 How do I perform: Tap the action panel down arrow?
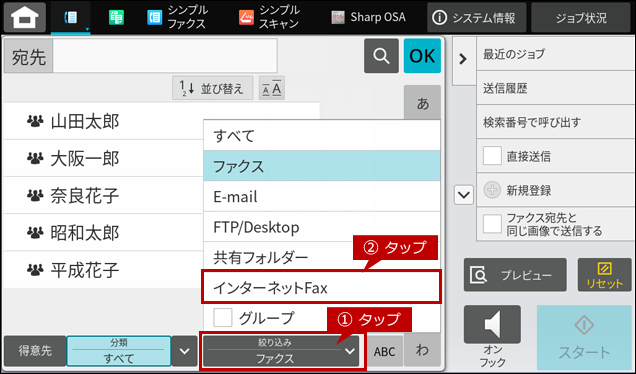pos(464,195)
